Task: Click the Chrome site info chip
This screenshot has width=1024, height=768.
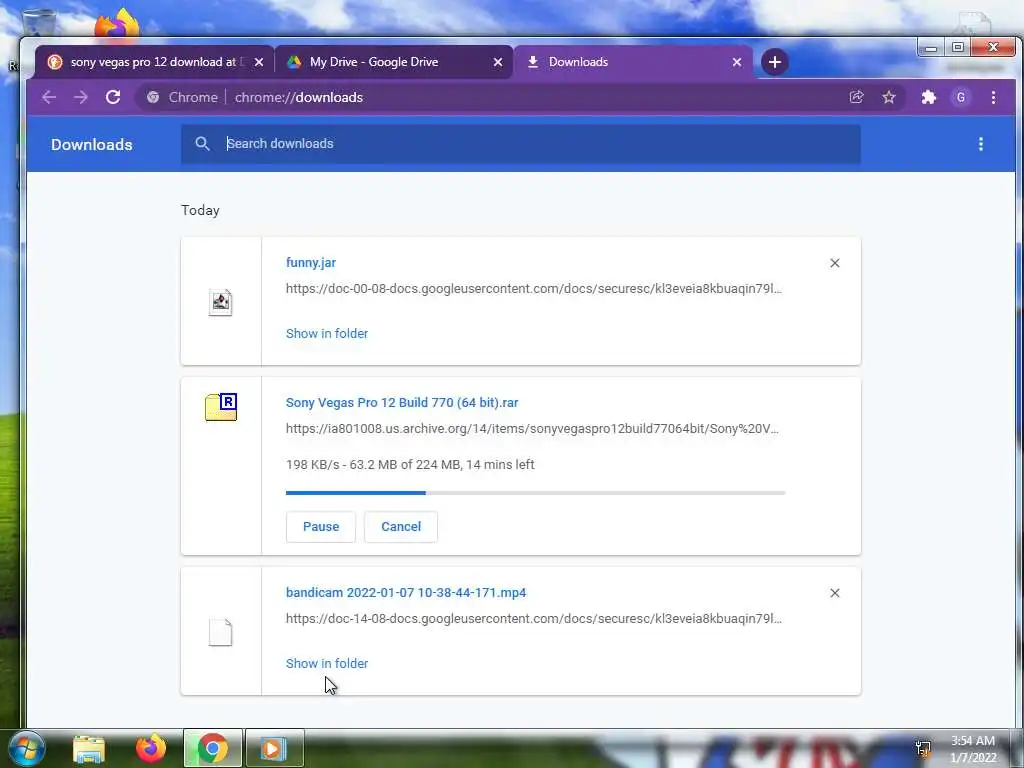Action: point(182,97)
